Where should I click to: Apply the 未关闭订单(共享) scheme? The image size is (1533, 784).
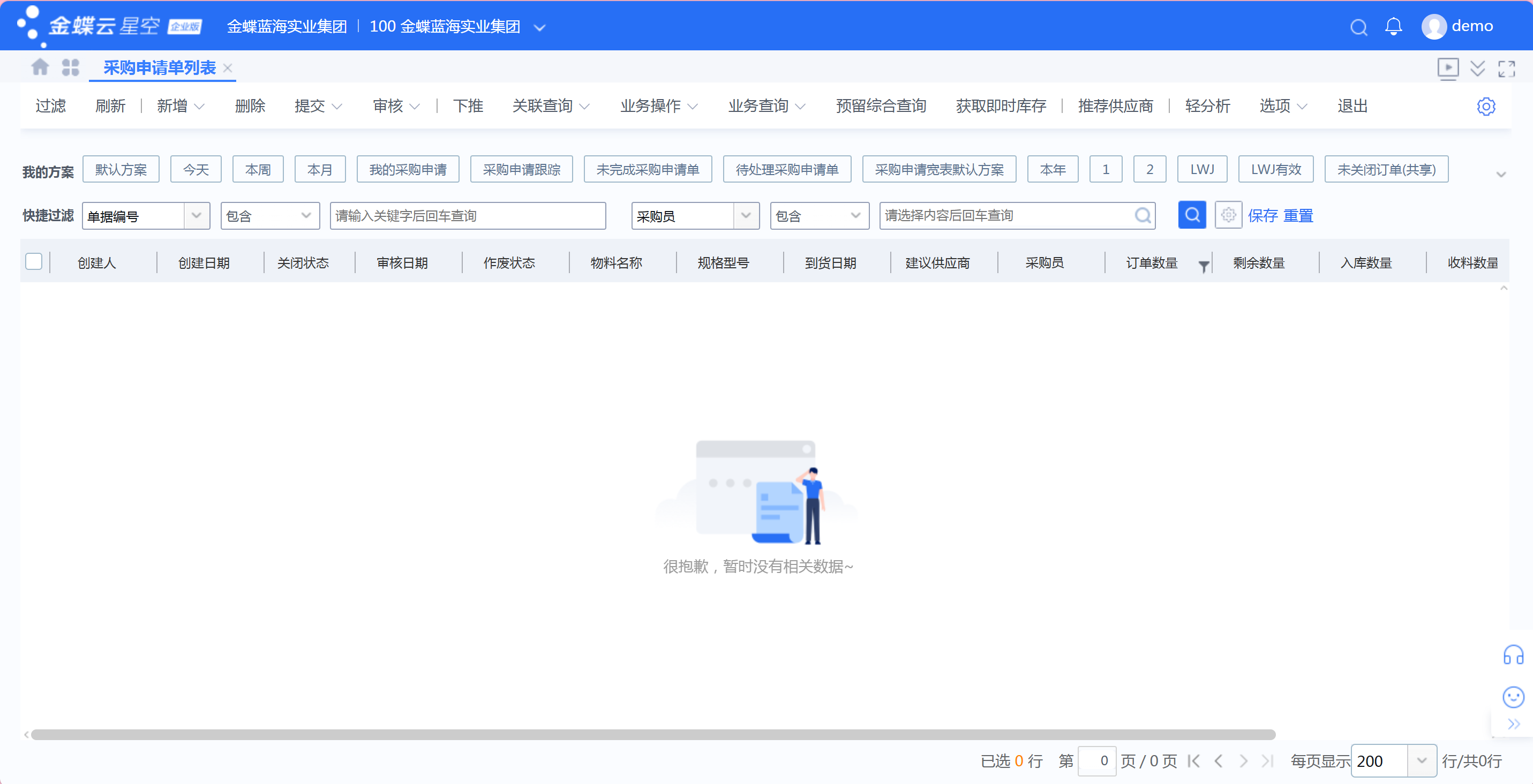click(x=1386, y=170)
